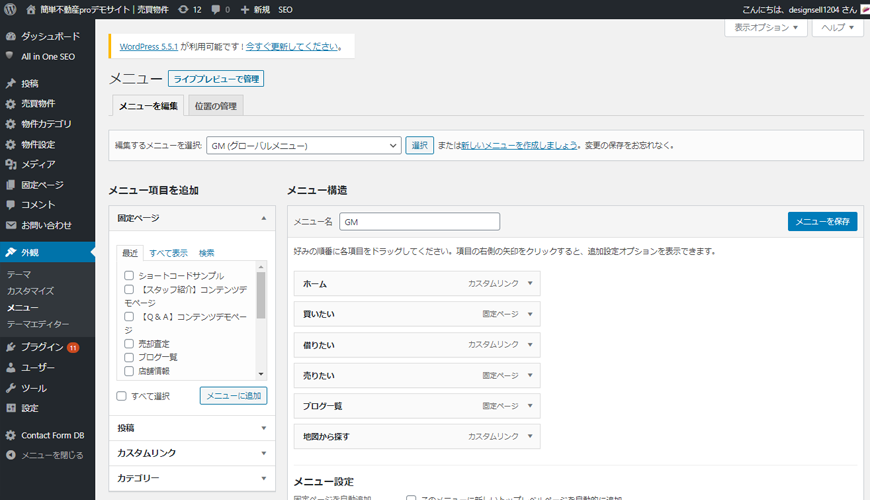
Task: Open the Dashboard icon in sidebar
Action: (11, 36)
